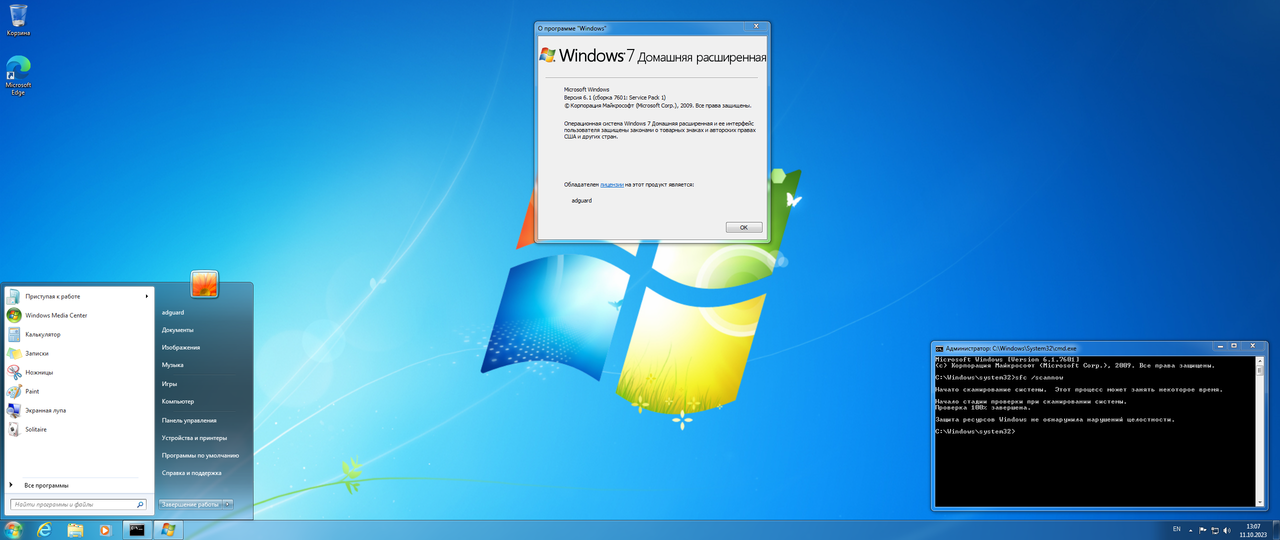1280x540 pixels.
Task: Launch Экранная лупа magnifier from the Start menu
Action: [x=78, y=410]
